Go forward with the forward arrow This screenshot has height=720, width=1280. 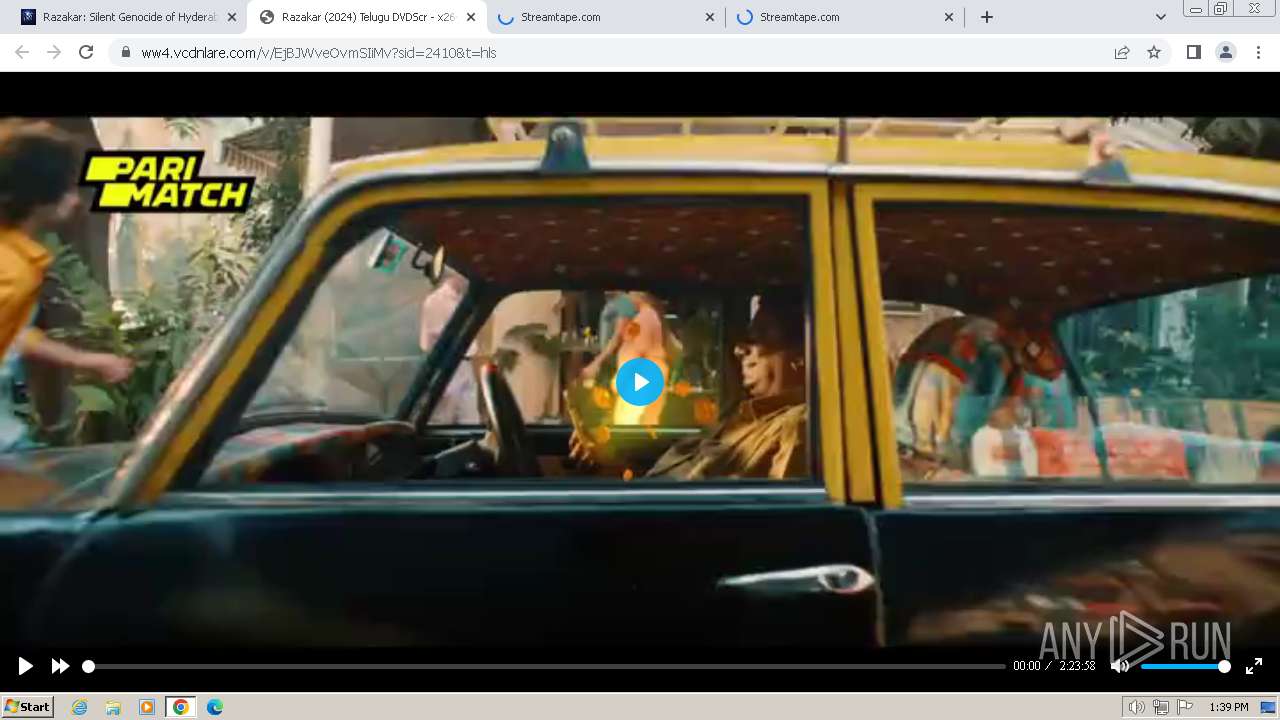54,52
